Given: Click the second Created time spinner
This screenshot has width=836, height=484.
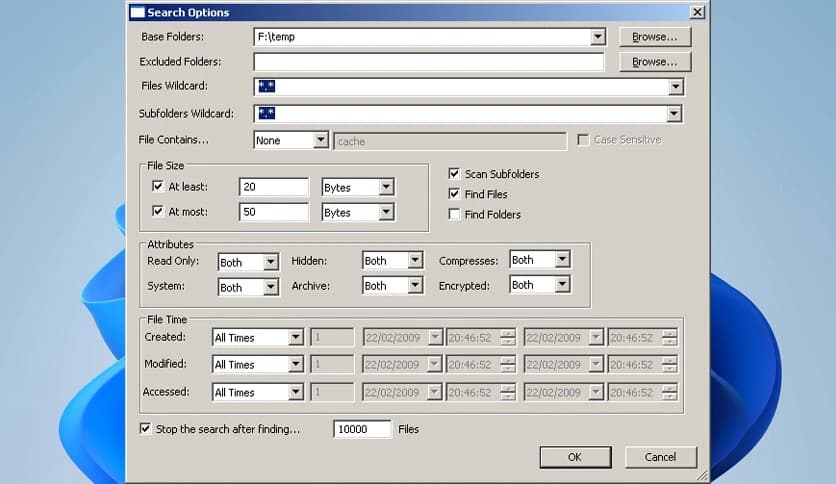Looking at the screenshot, I should [x=670, y=337].
